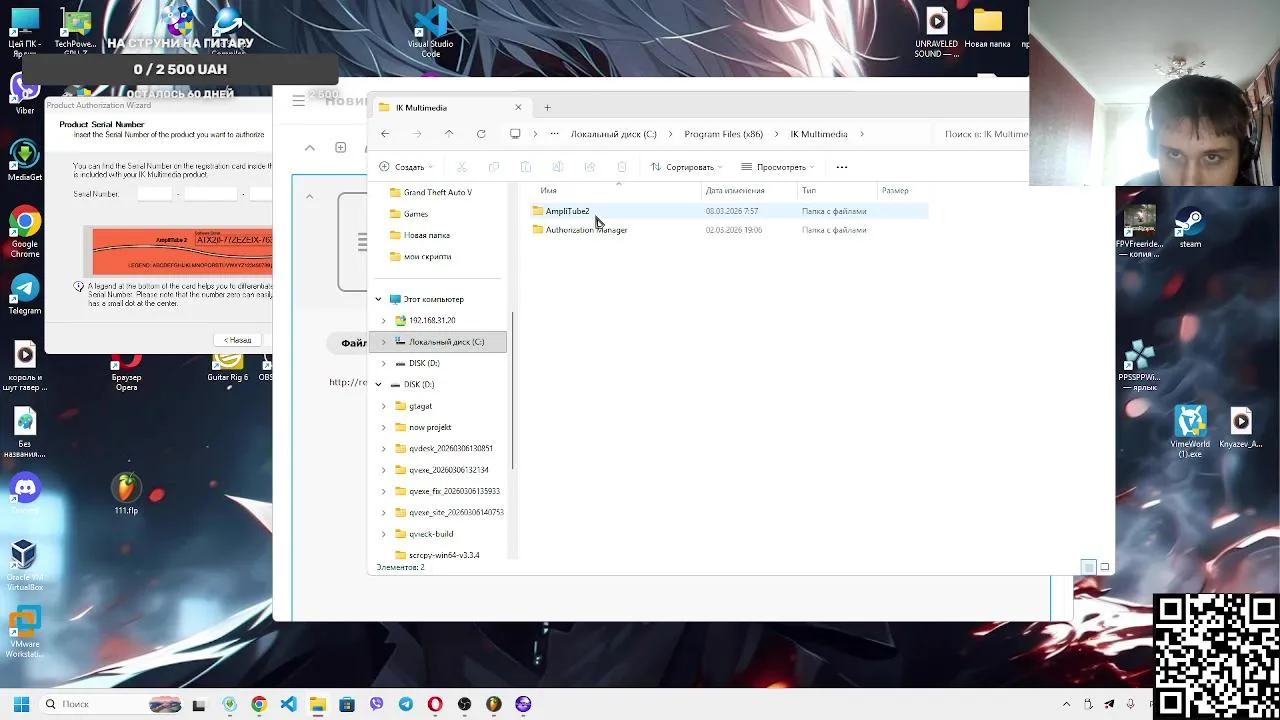Open the Explorer toolbar three-dots more options
This screenshot has width=1280, height=720.
coord(842,167)
